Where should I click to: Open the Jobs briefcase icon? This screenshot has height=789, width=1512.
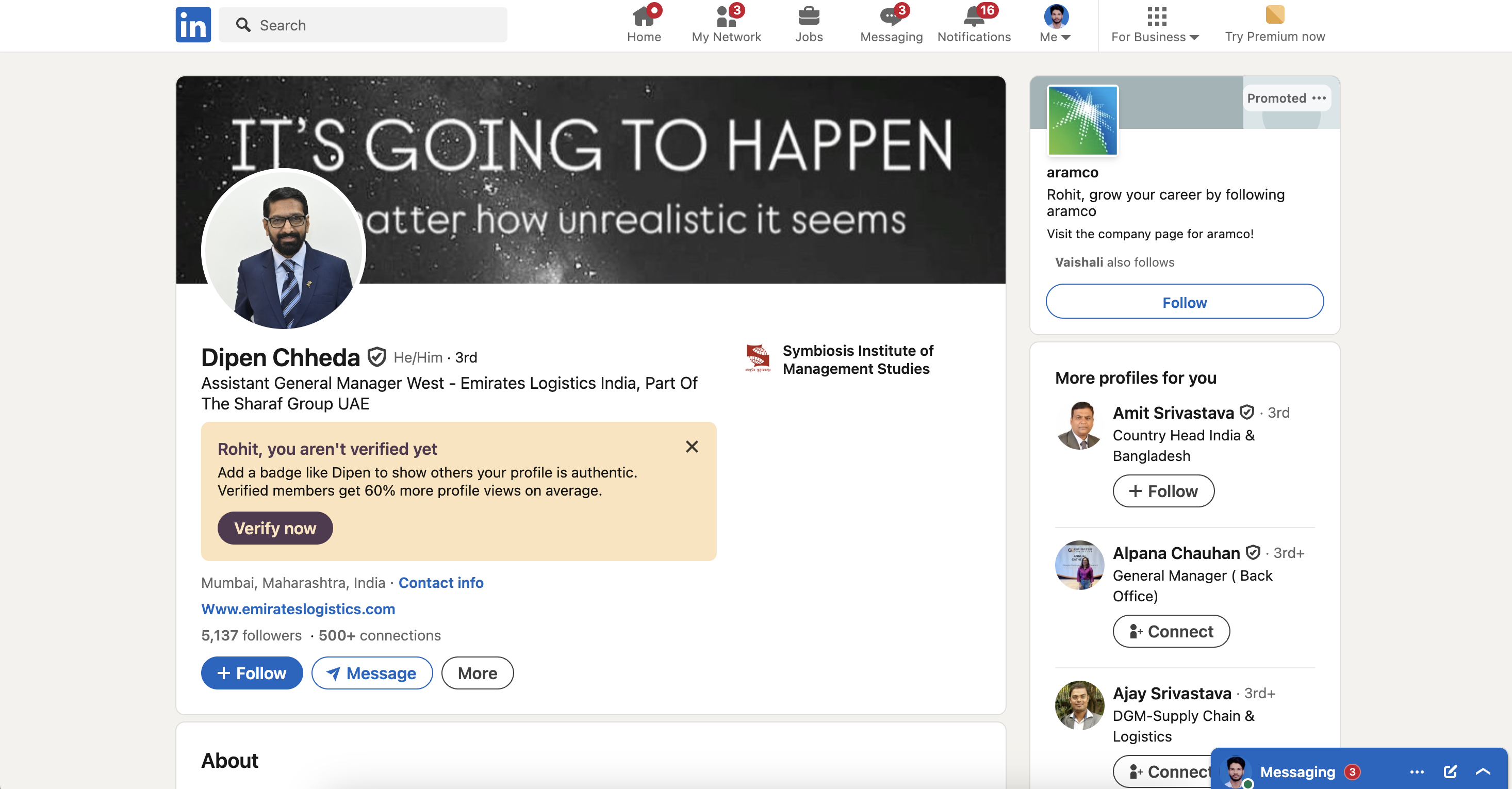[808, 17]
